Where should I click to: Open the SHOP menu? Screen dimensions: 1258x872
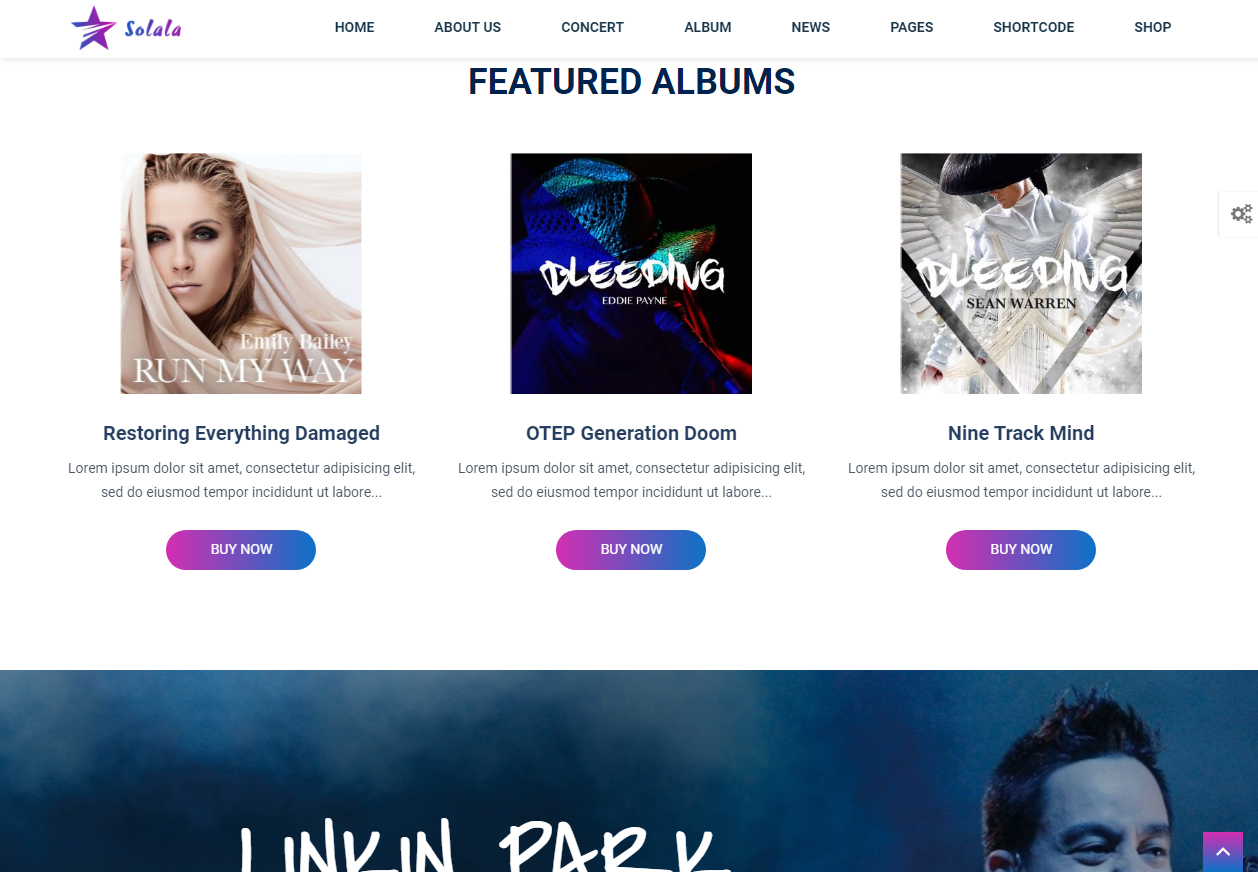point(1152,28)
